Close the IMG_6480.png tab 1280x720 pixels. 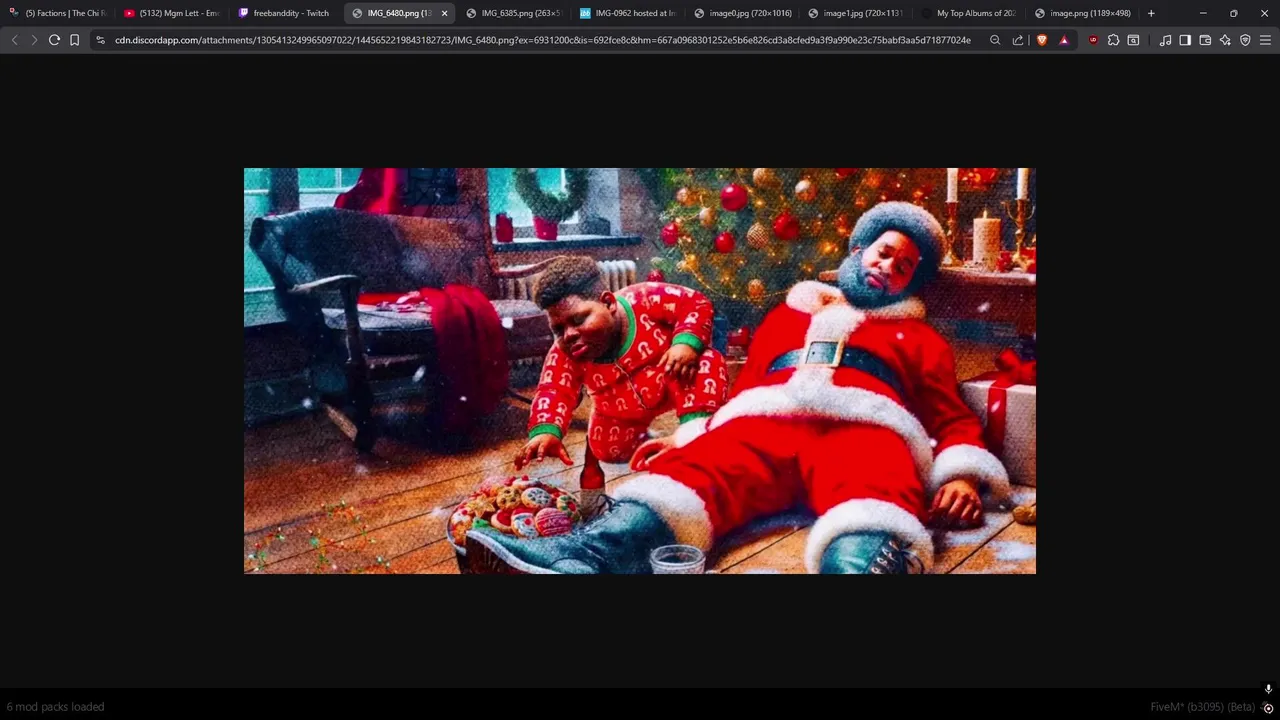point(444,13)
